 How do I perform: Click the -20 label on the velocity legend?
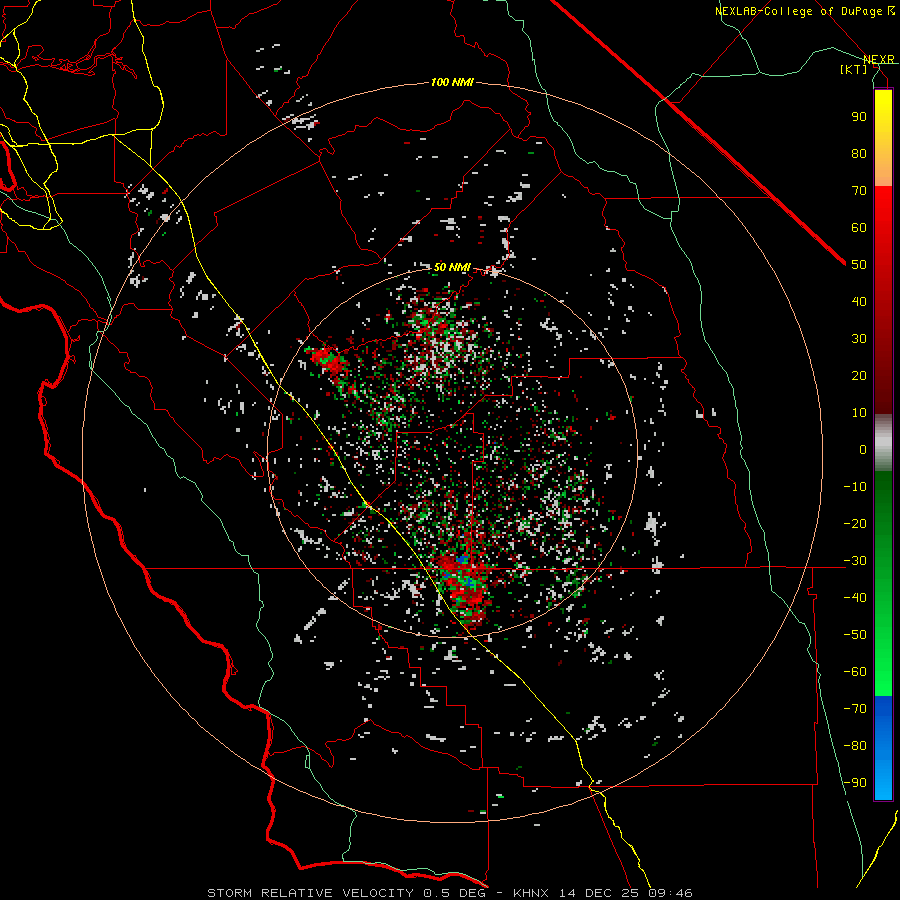pos(855,523)
